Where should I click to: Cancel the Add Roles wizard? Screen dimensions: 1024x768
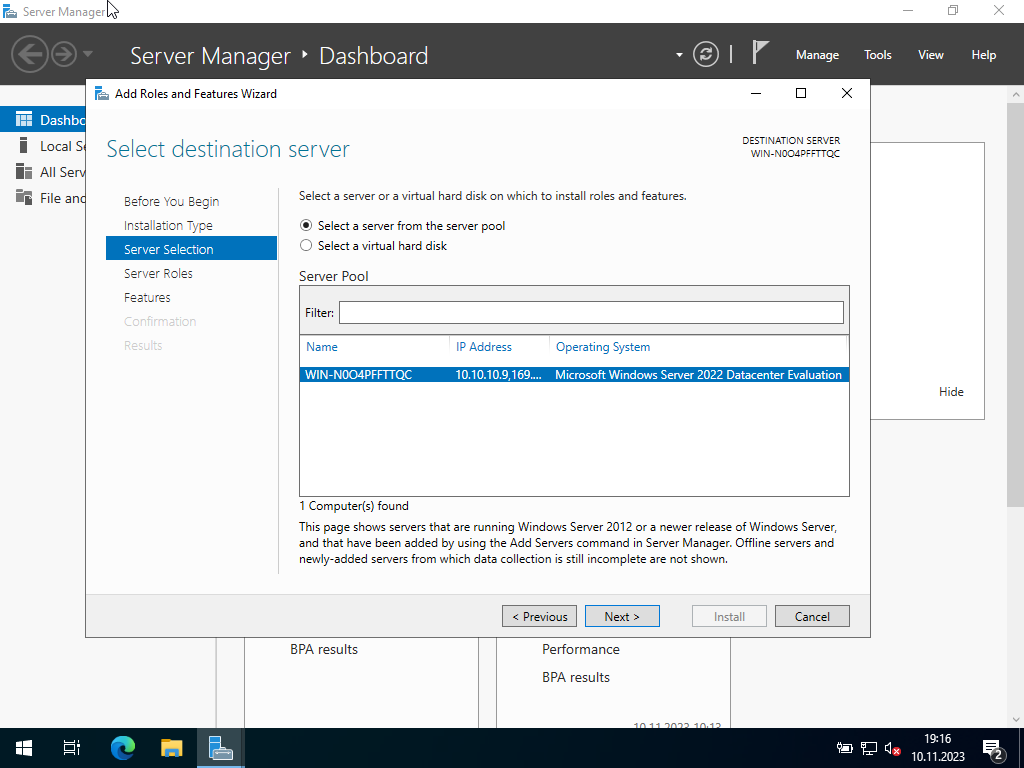click(812, 616)
